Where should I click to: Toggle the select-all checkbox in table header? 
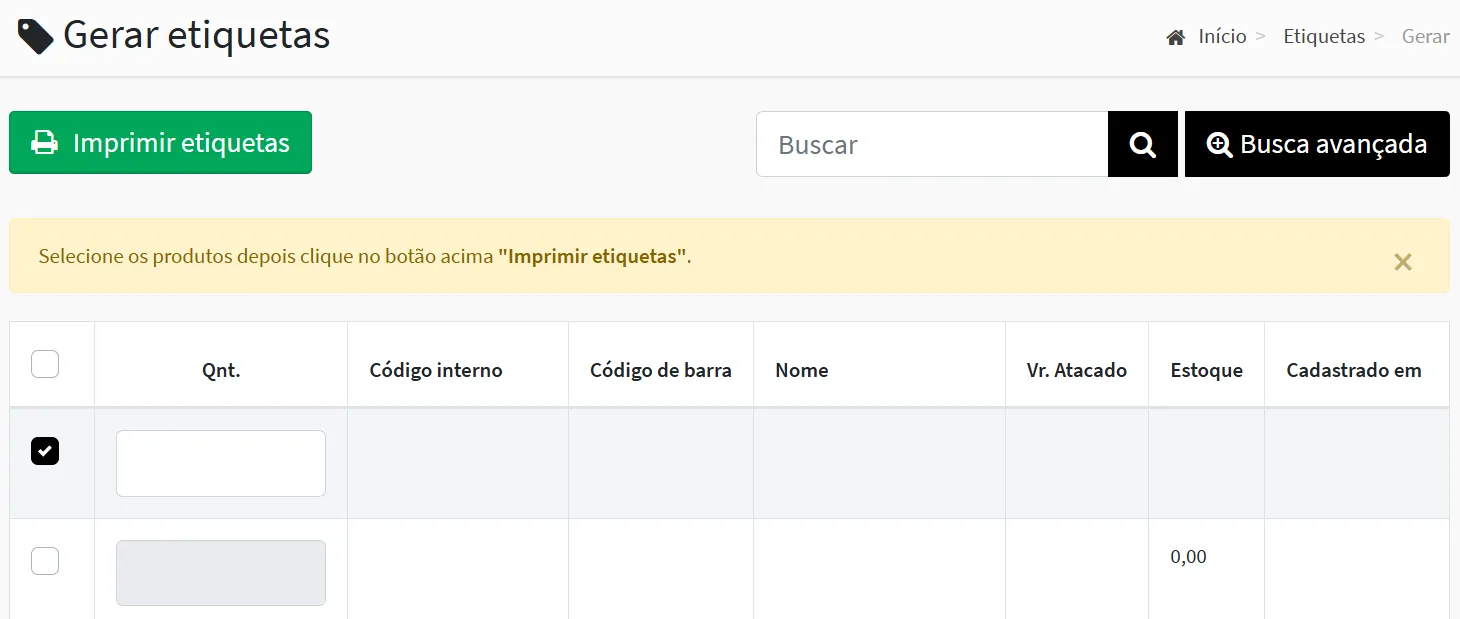click(x=45, y=364)
